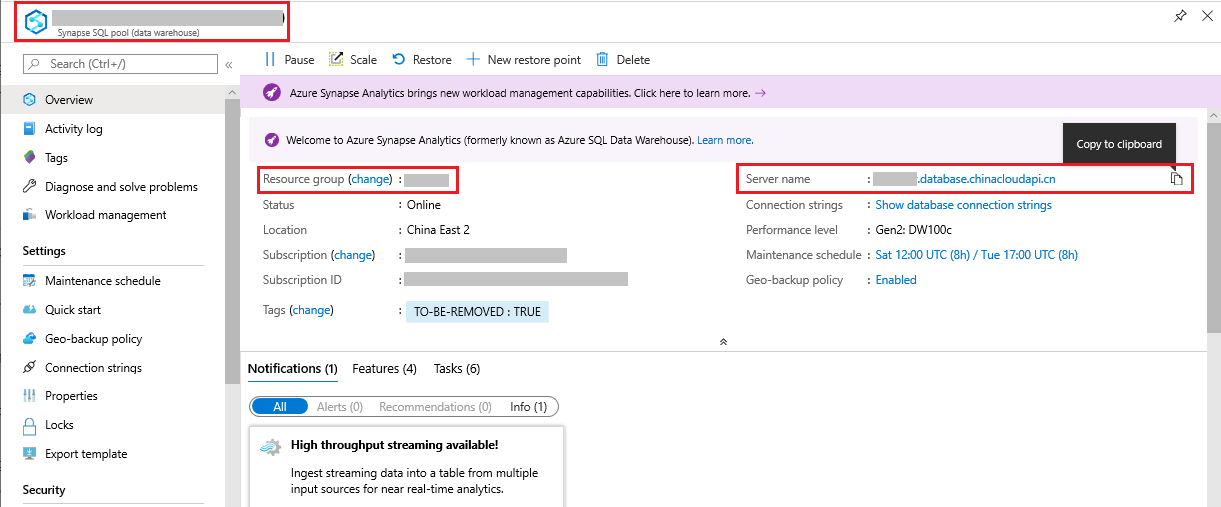Select the All notifications filter

click(279, 407)
